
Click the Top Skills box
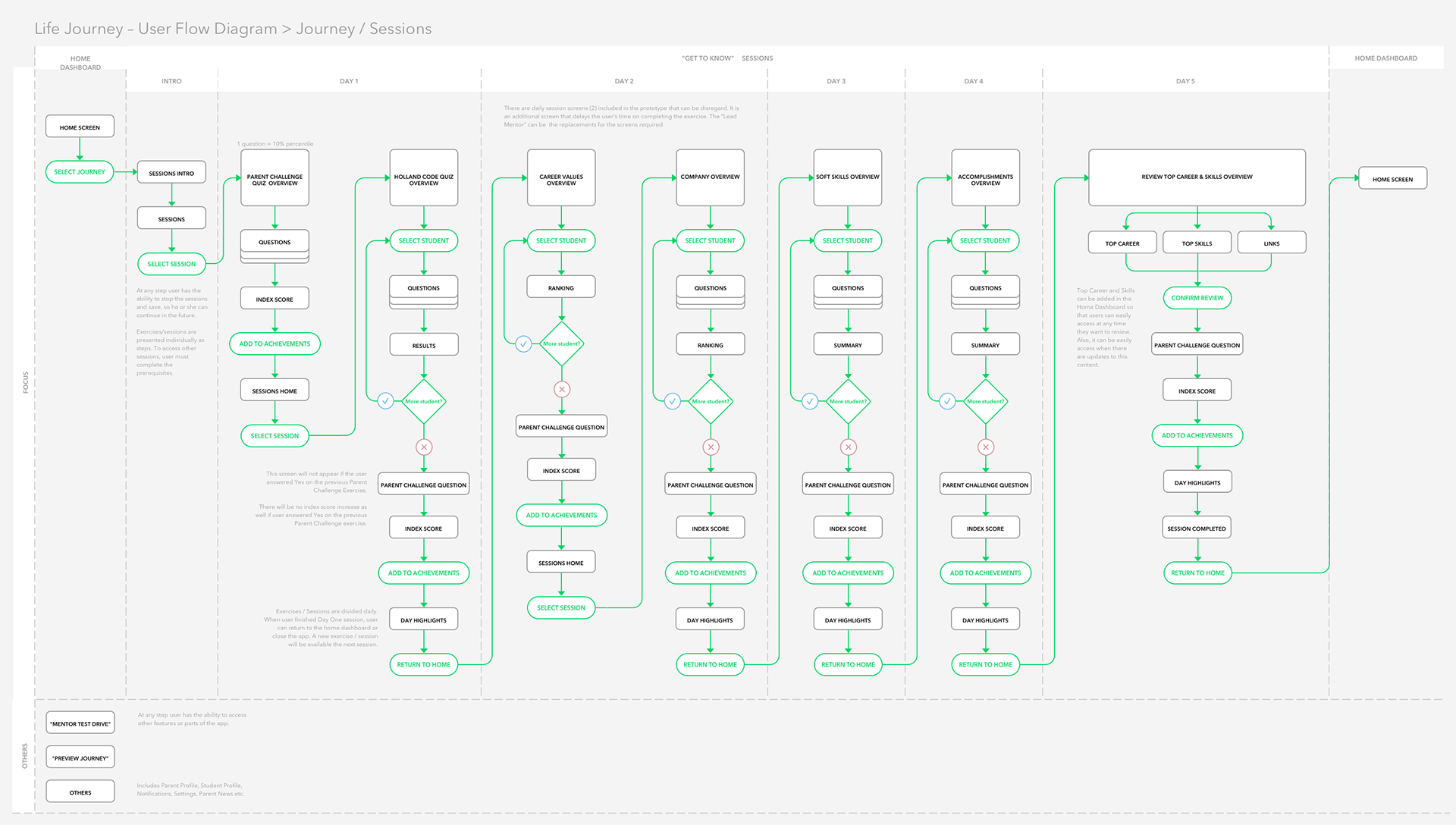(1197, 243)
